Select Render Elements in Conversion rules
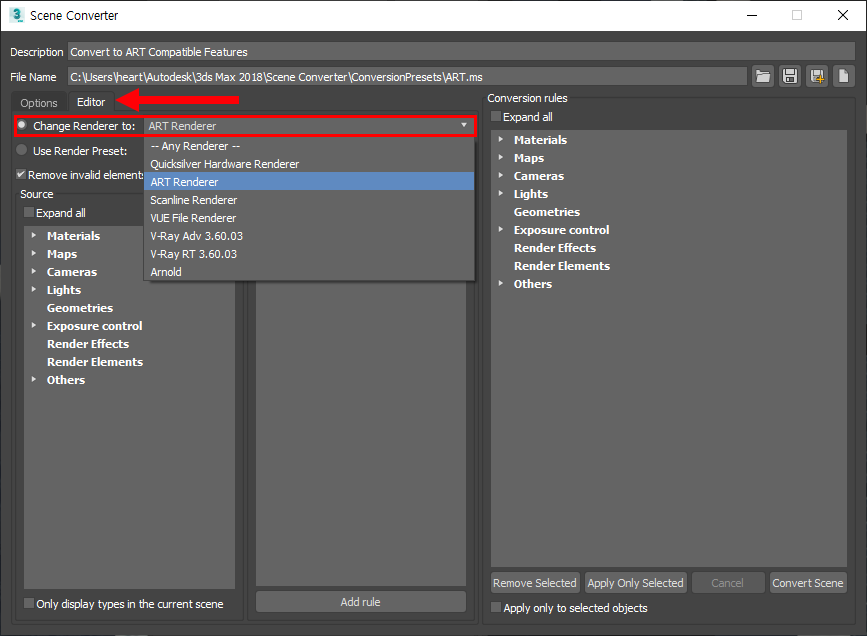This screenshot has height=636, width=867. click(x=561, y=265)
